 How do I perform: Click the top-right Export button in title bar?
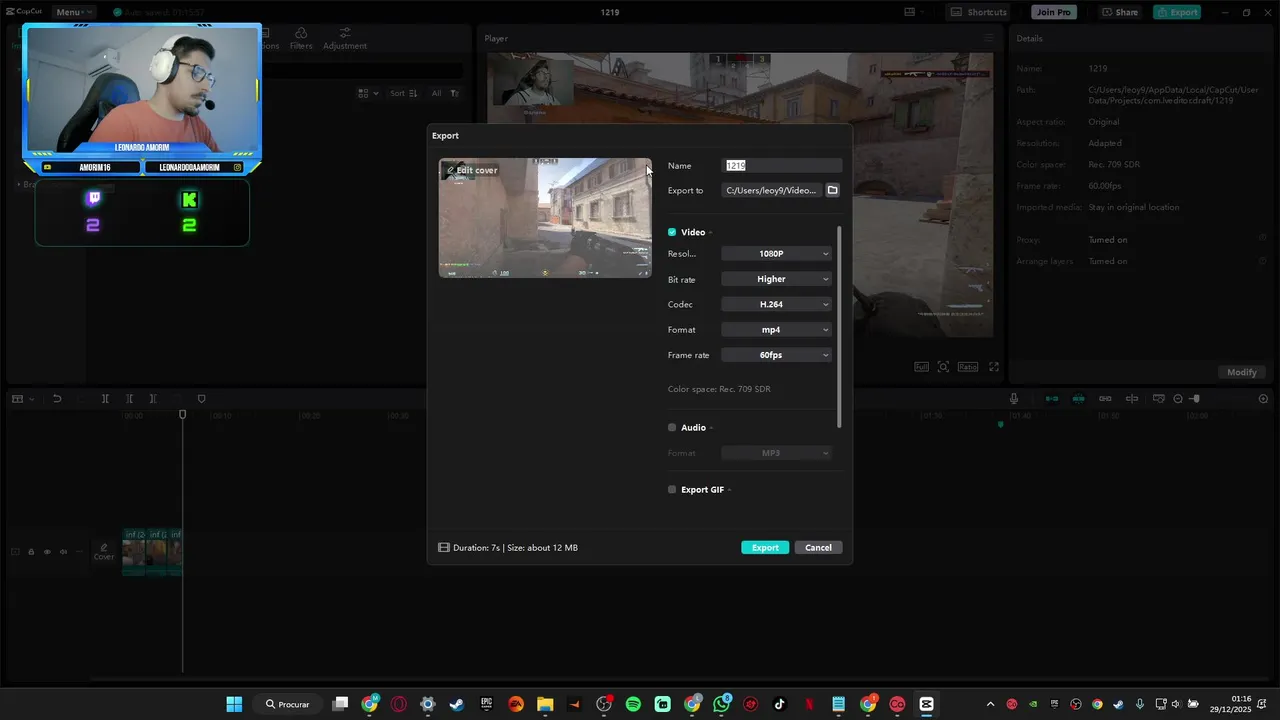point(1177,12)
